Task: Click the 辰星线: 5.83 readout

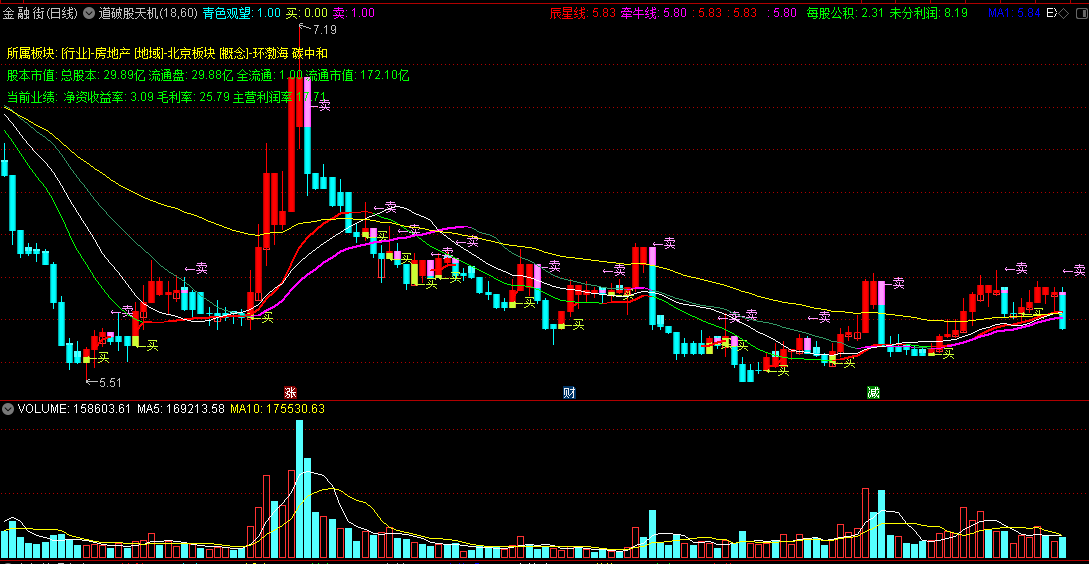Action: coord(583,13)
